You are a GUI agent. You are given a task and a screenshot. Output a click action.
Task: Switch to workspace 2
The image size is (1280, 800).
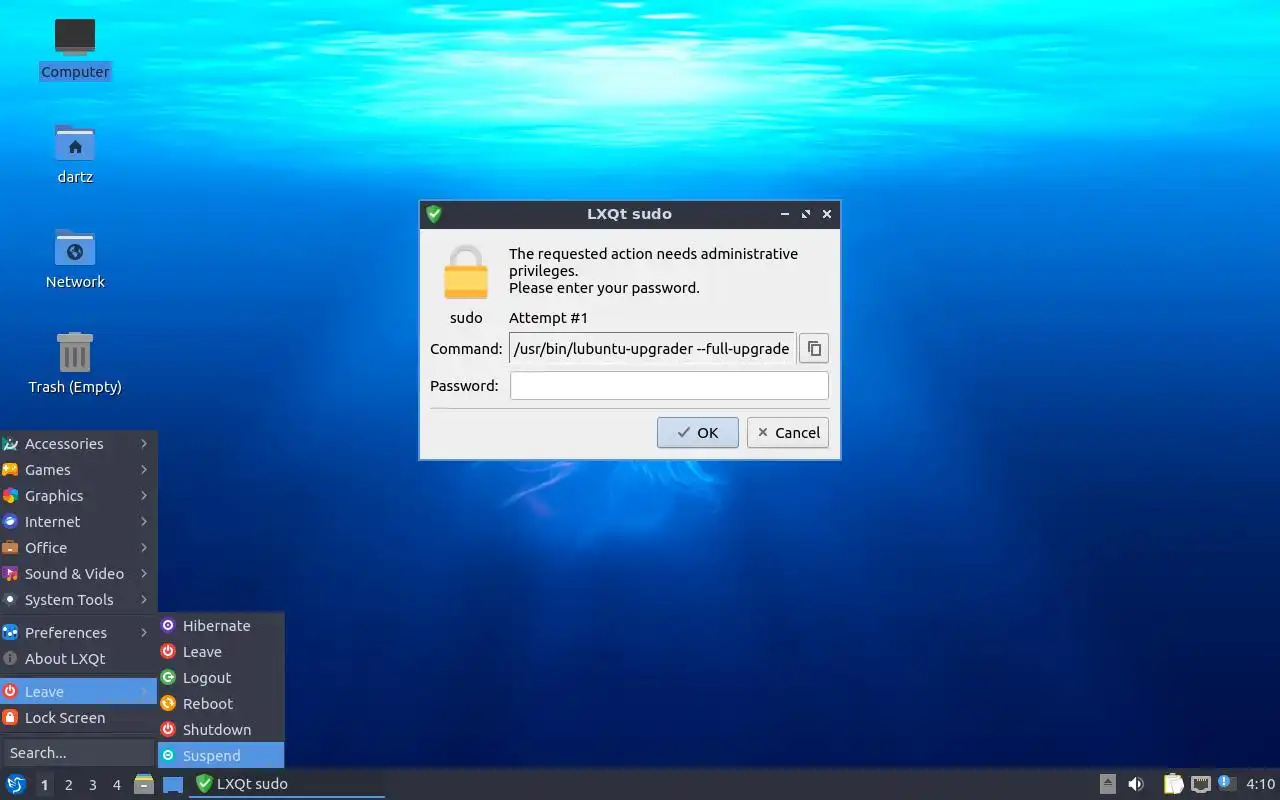pos(68,785)
